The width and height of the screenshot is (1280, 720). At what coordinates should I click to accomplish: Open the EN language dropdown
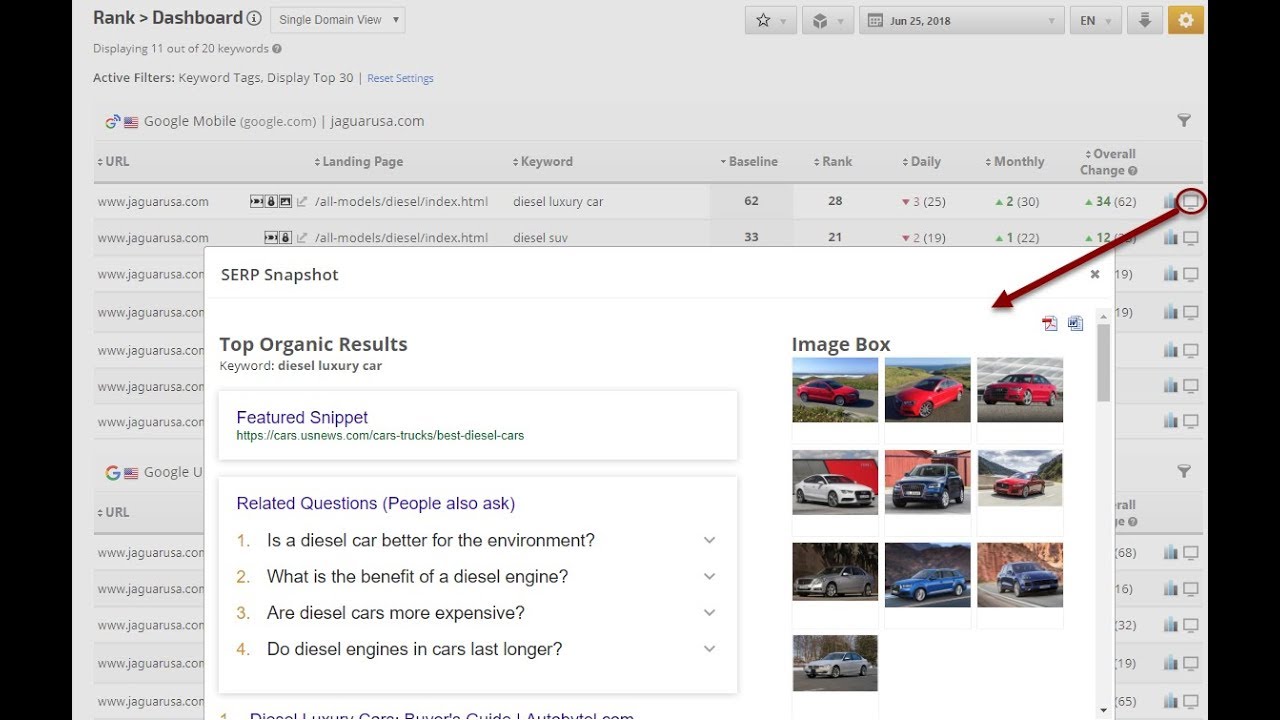point(1096,20)
